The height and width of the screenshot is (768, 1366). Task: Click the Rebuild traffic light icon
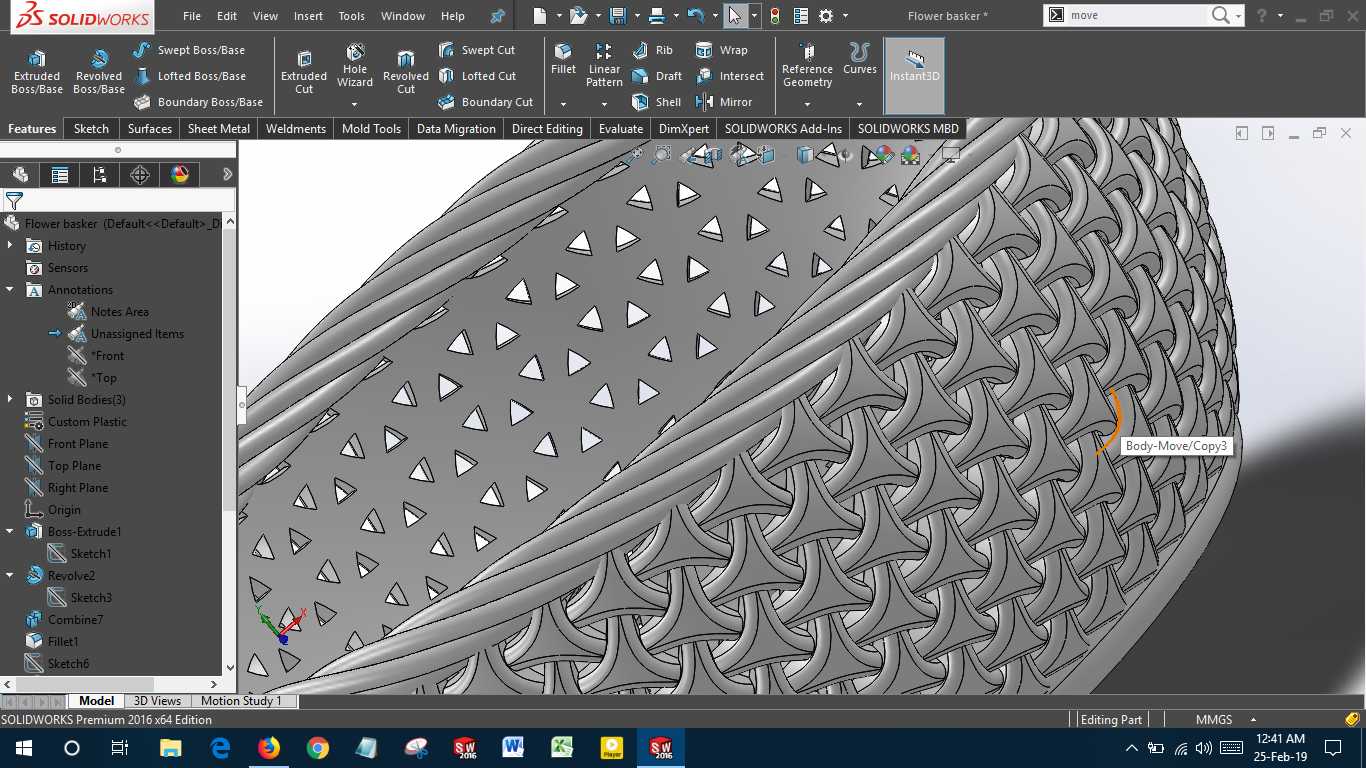(776, 16)
